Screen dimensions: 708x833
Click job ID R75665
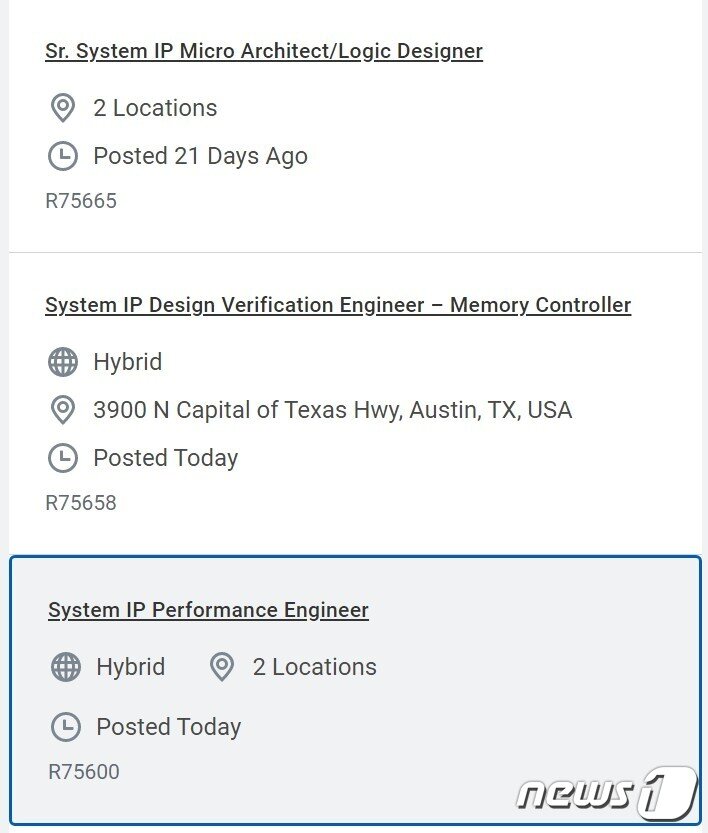click(81, 201)
